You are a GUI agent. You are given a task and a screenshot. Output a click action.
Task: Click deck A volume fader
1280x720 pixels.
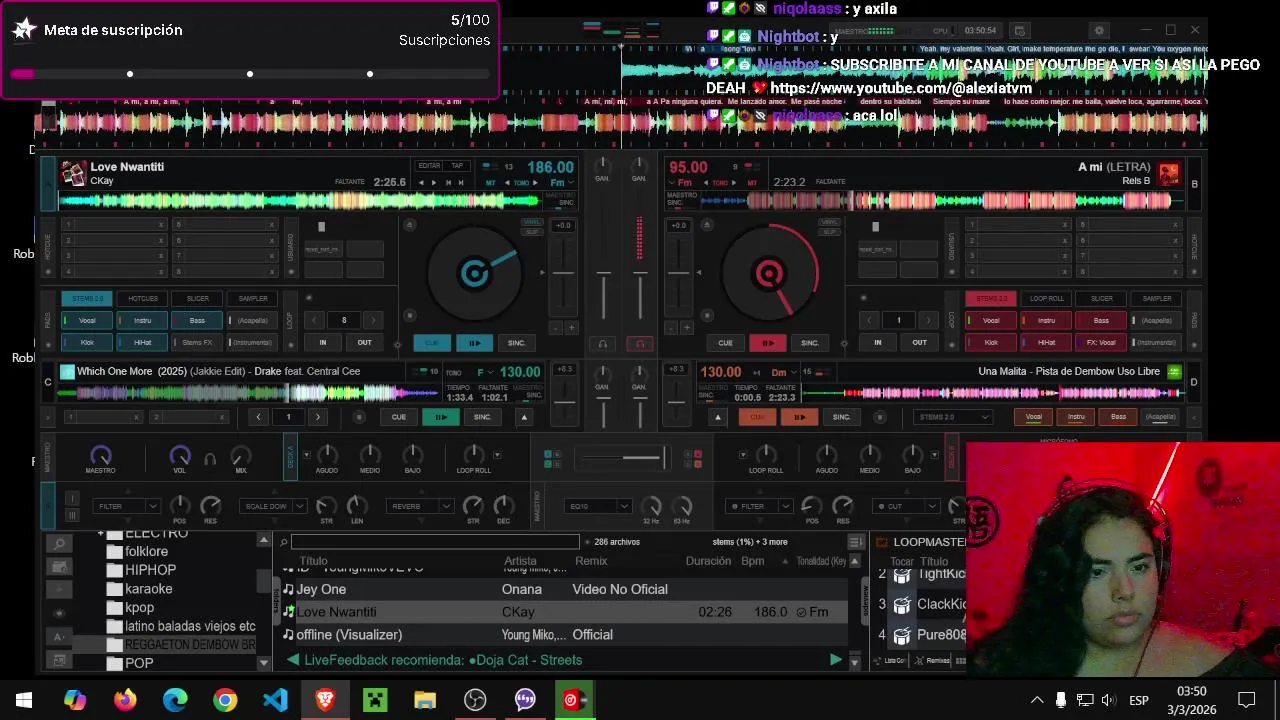[603, 272]
